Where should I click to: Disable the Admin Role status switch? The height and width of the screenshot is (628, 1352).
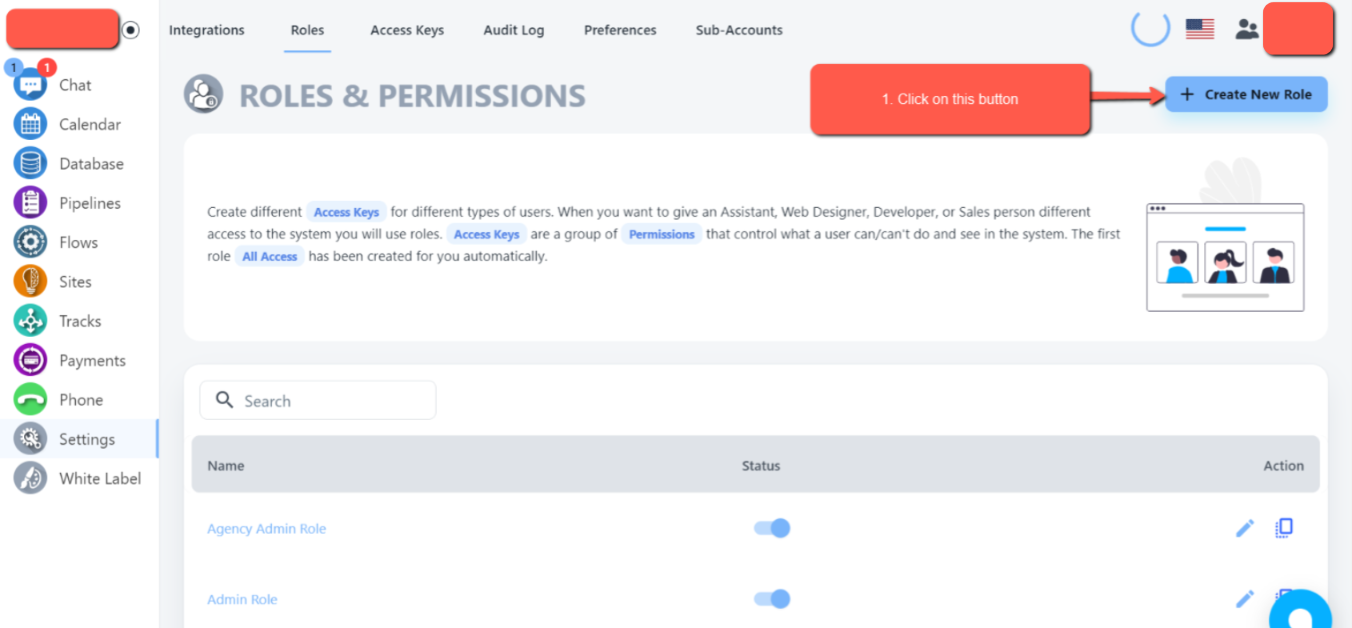point(772,599)
